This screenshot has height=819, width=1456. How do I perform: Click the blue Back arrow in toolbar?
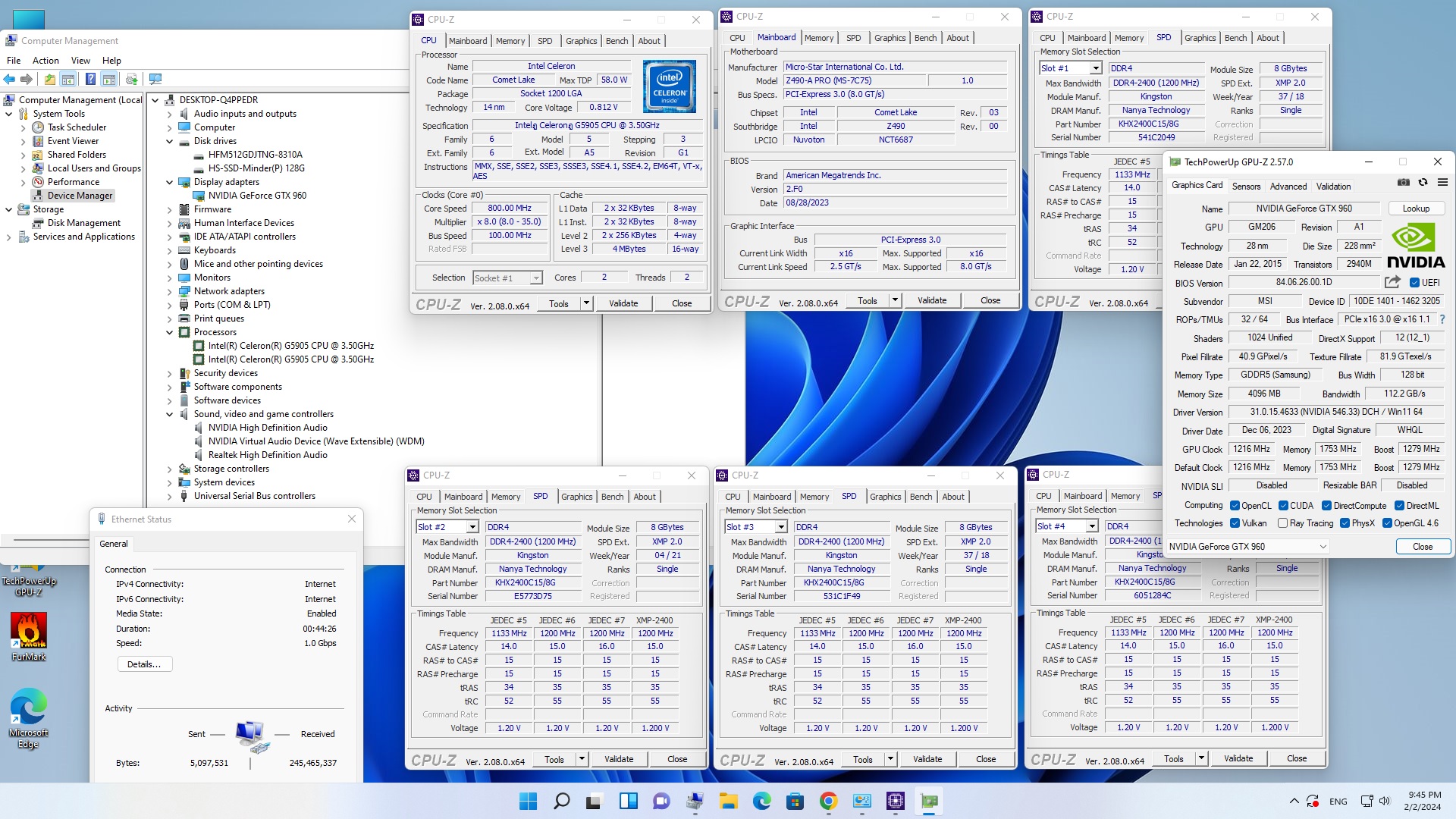pos(9,80)
